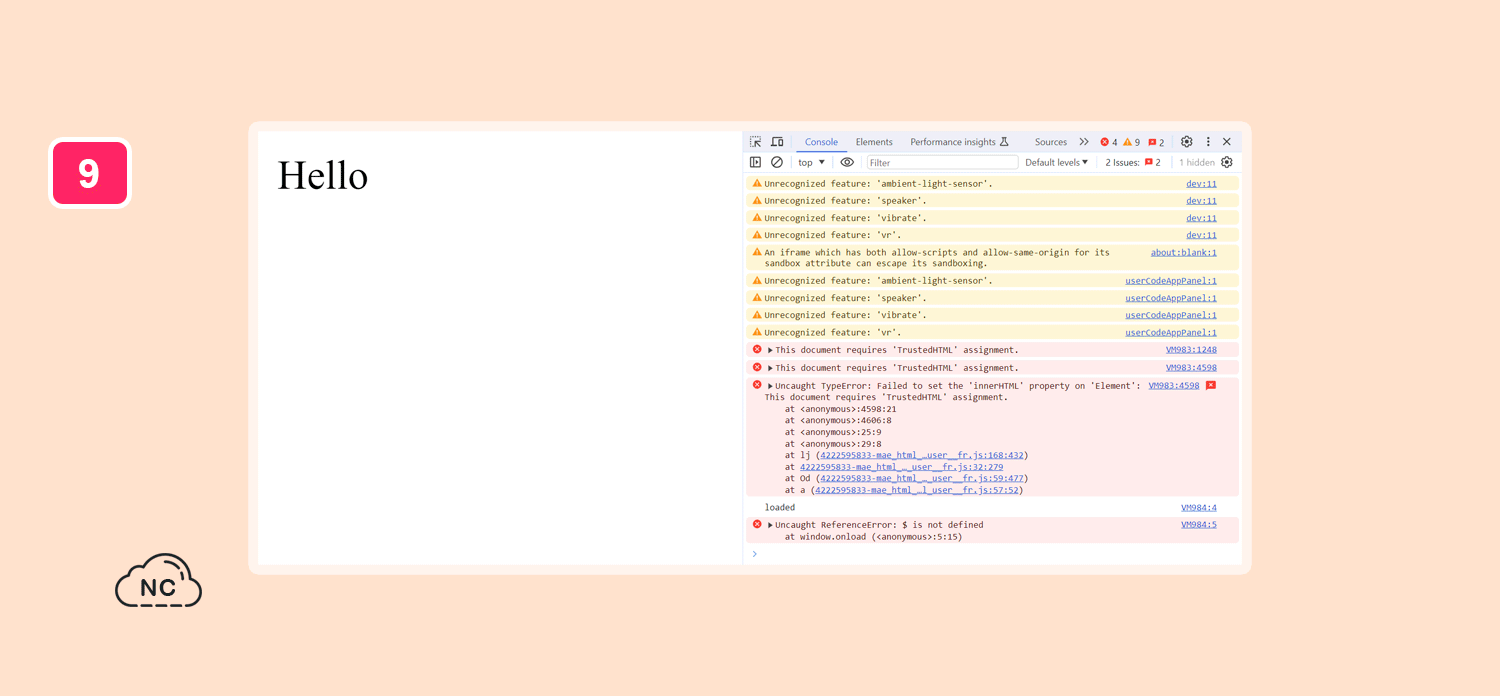Screen dimensions: 1500x696
Task: Open VM983:4598 link on the collapsed TrustedHTML row
Action: pos(1191,368)
